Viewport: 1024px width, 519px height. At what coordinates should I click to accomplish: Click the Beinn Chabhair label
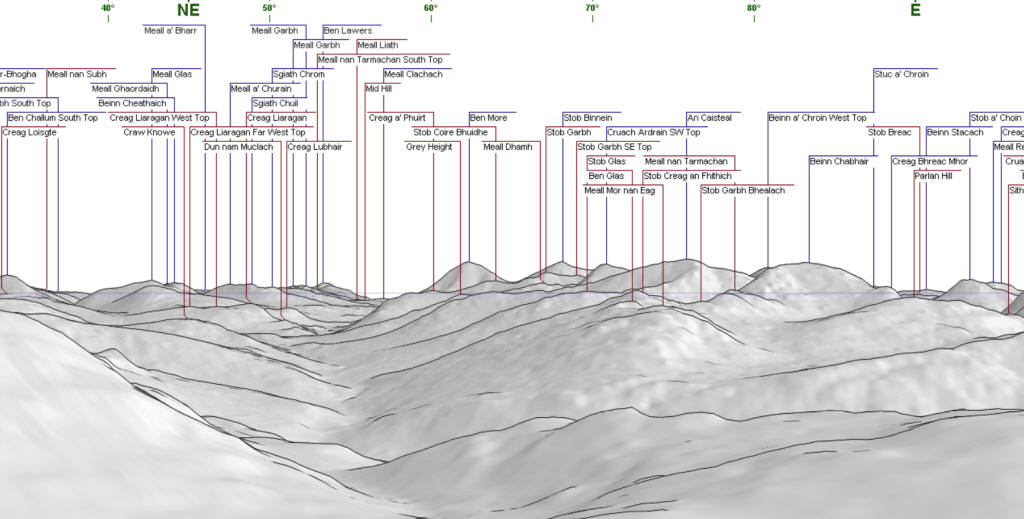[837, 161]
